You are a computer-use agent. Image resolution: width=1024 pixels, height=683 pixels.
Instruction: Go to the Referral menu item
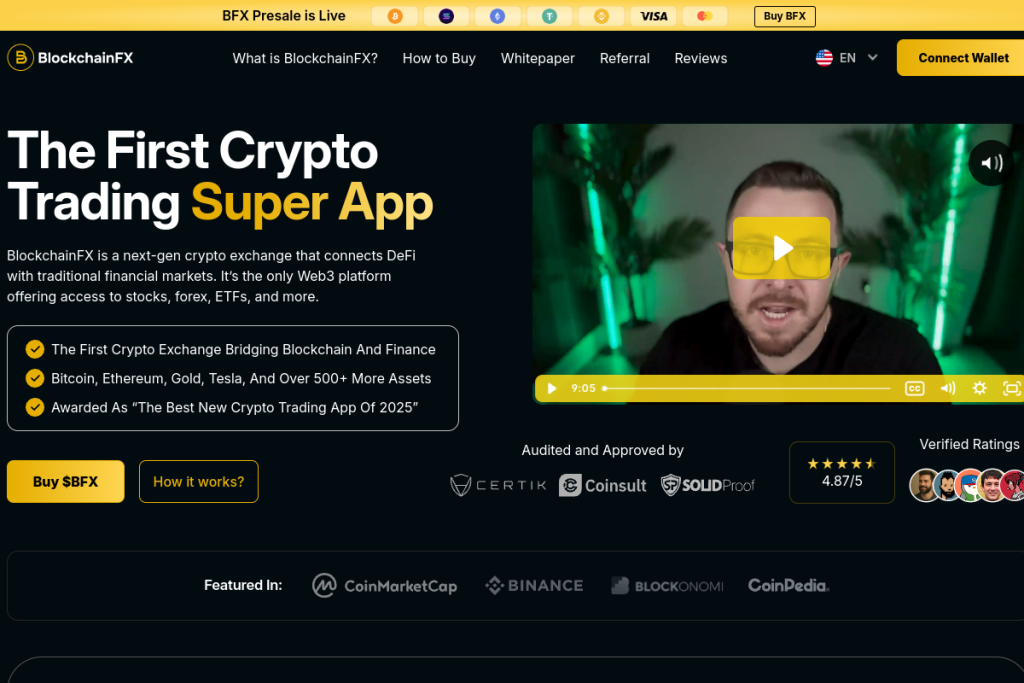(624, 58)
